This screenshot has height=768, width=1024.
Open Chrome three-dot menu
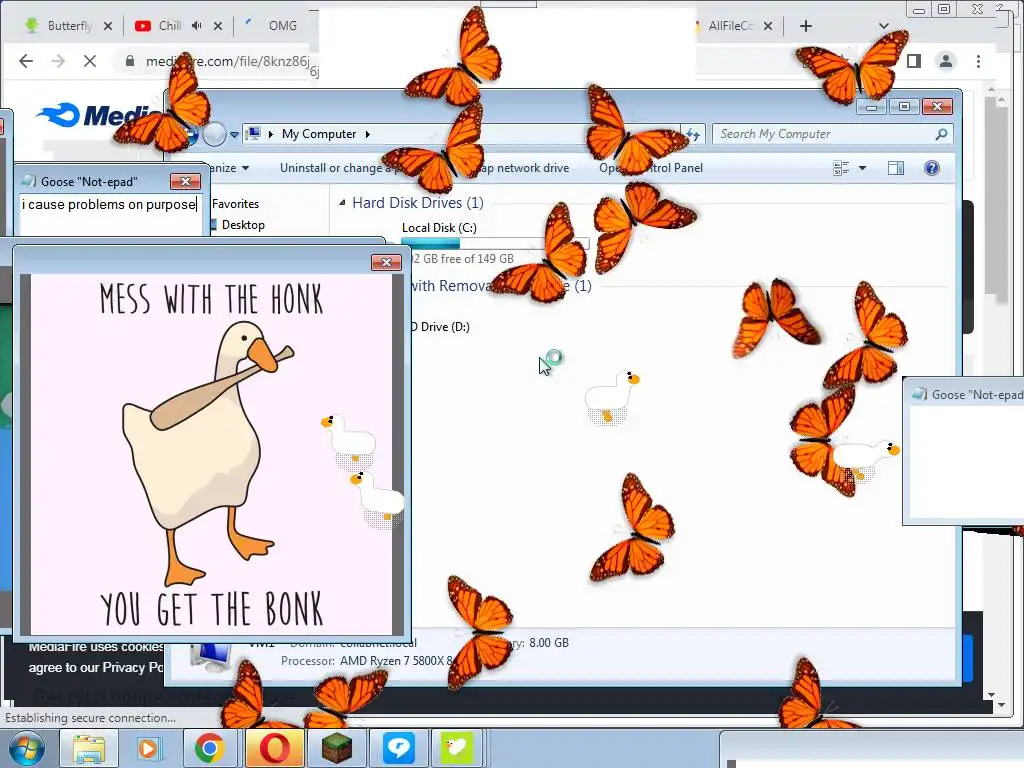978,61
